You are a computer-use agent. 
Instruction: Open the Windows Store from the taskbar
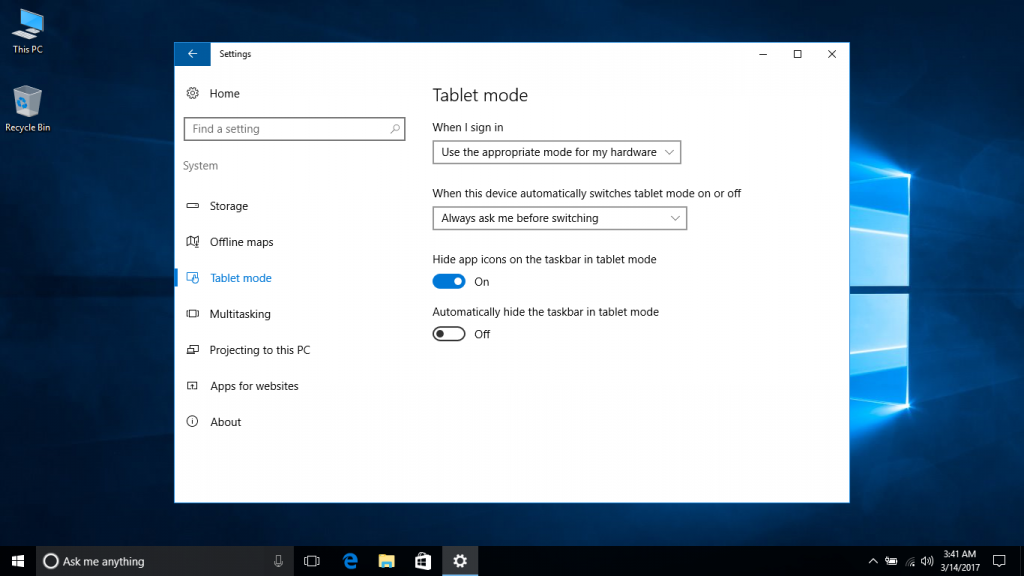[x=422, y=561]
